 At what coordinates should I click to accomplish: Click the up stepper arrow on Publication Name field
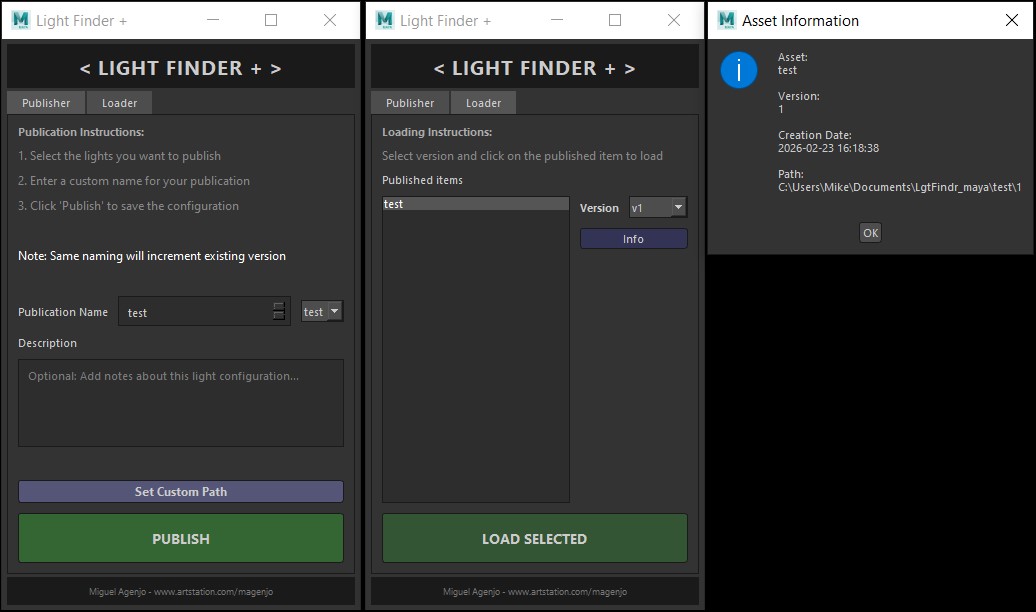[277, 306]
